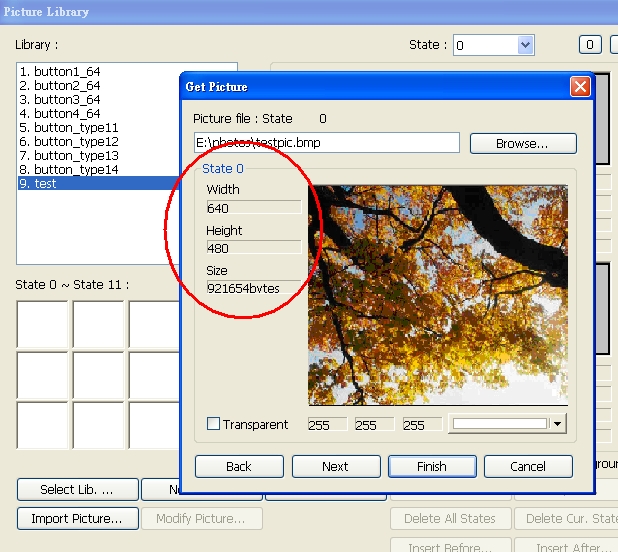Enable the Transparent checkbox
The height and width of the screenshot is (552, 618).
213,424
